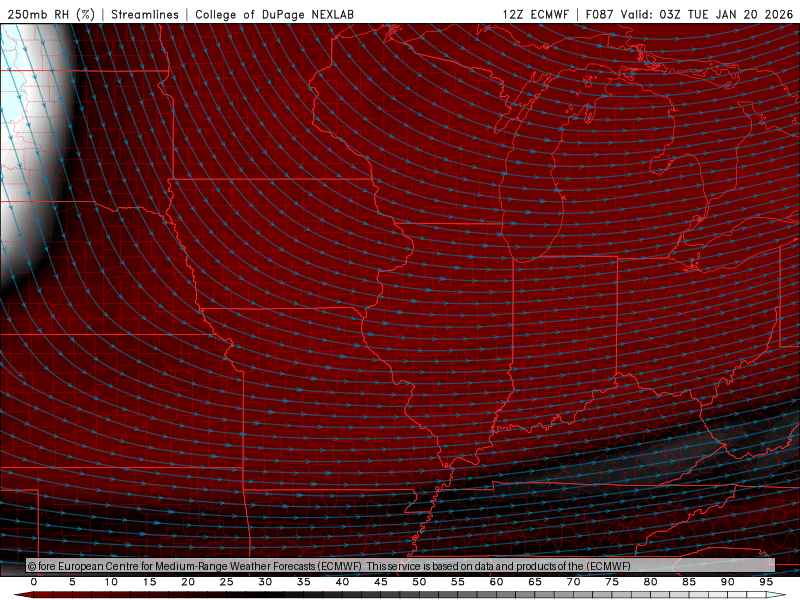
Task: Click the '65' label on the color scale
Action: (535, 582)
